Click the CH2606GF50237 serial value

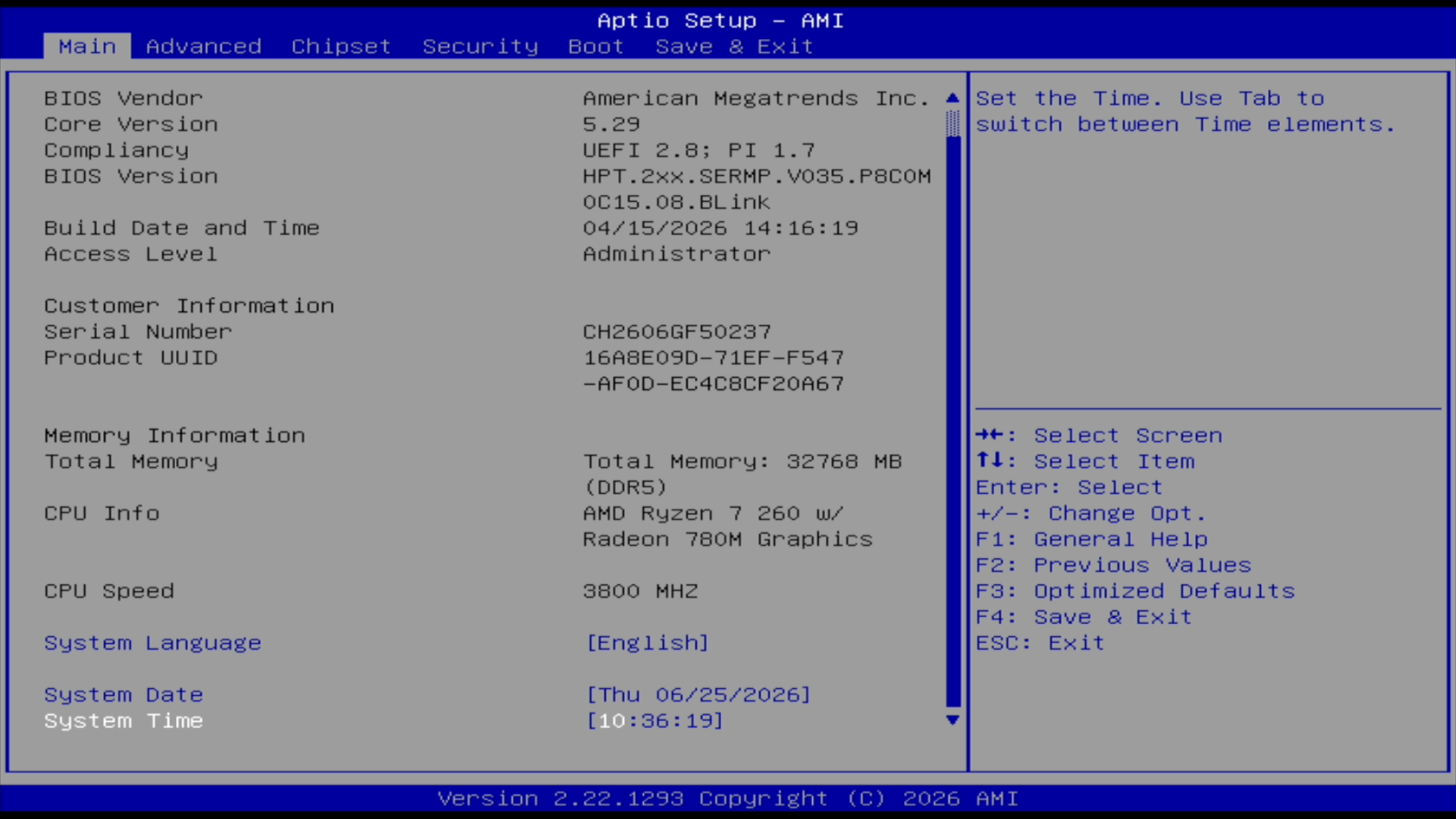677,332
